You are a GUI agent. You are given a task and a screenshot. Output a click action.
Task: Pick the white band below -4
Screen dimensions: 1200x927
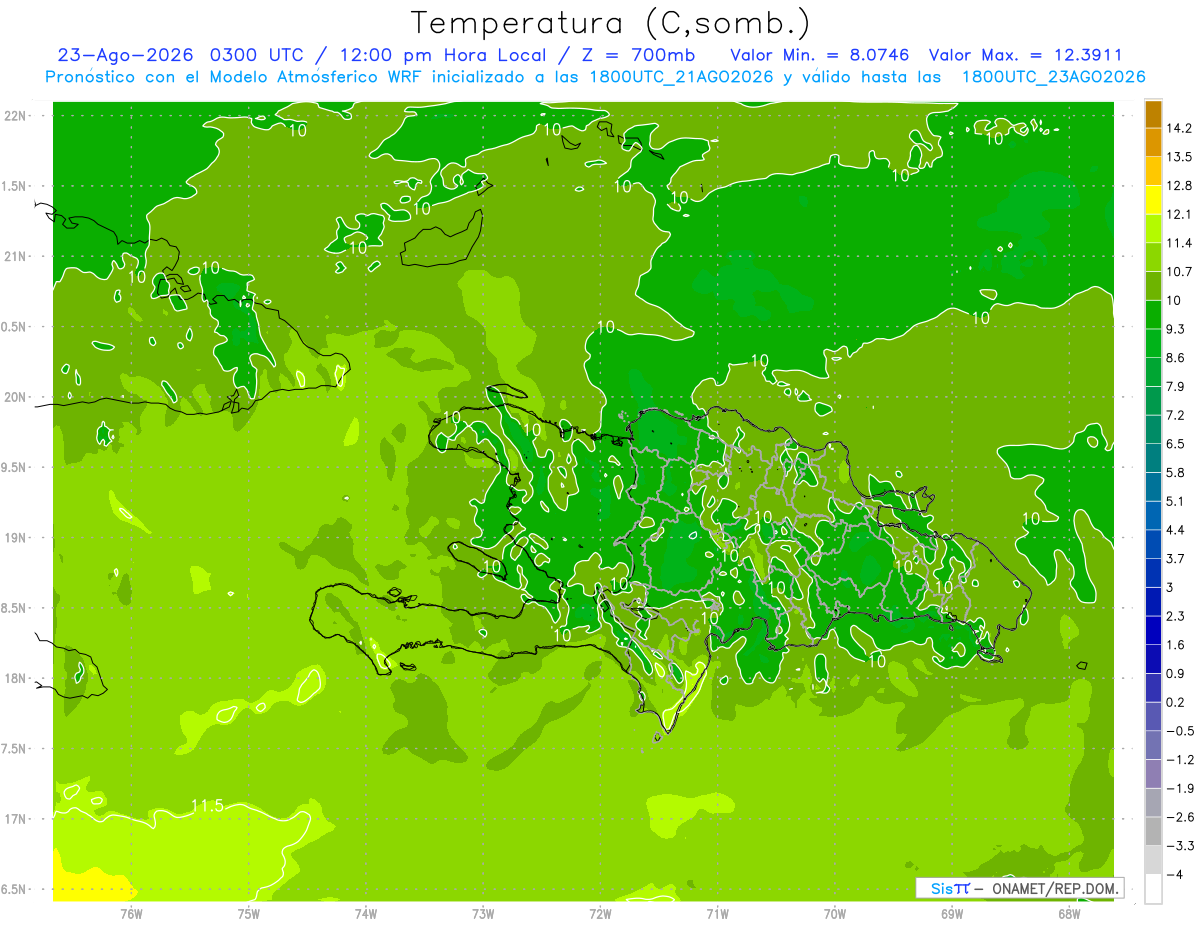[1153, 889]
